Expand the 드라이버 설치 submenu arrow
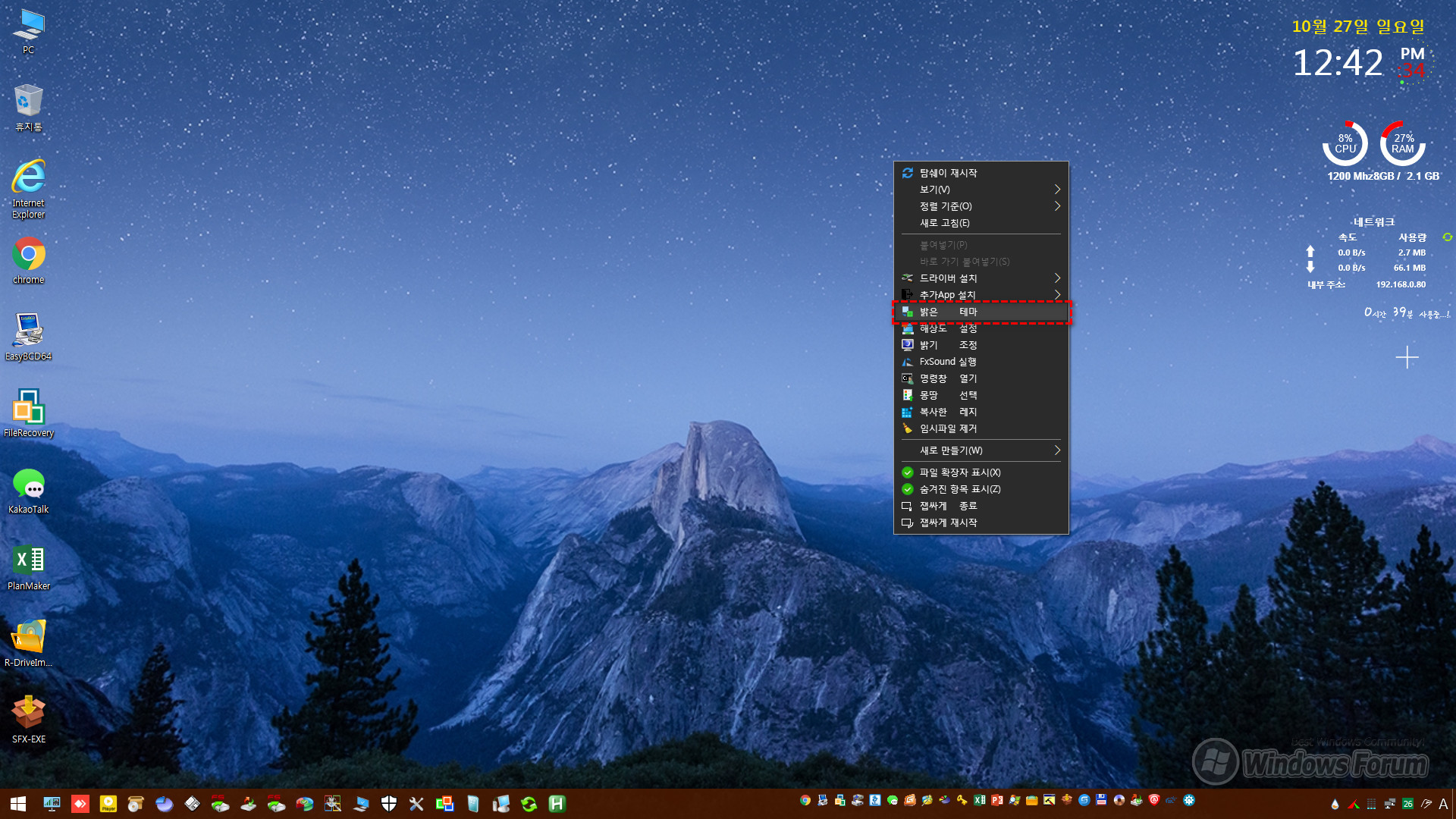 [1057, 278]
